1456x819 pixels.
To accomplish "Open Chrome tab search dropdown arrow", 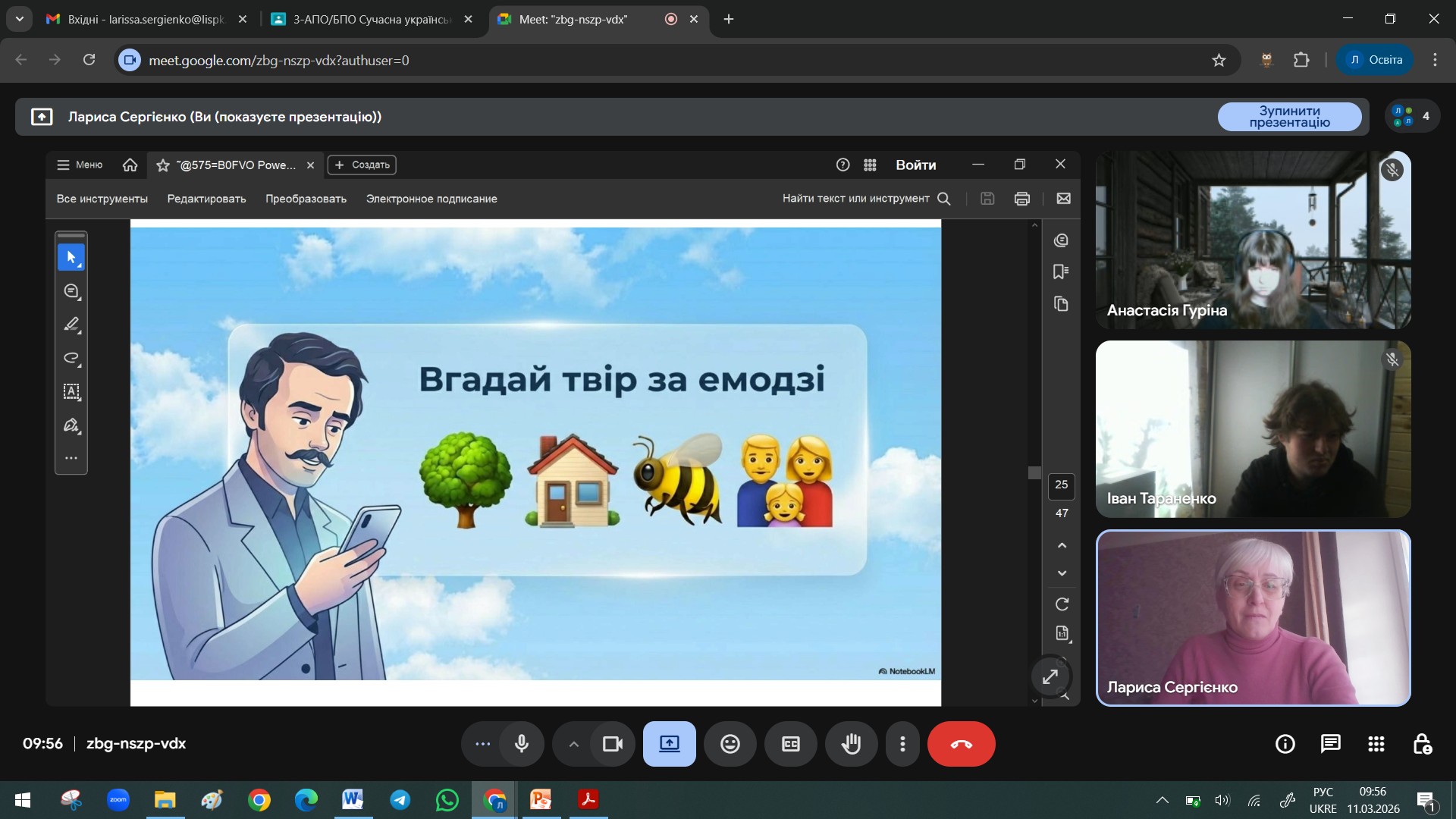I will coord(19,19).
